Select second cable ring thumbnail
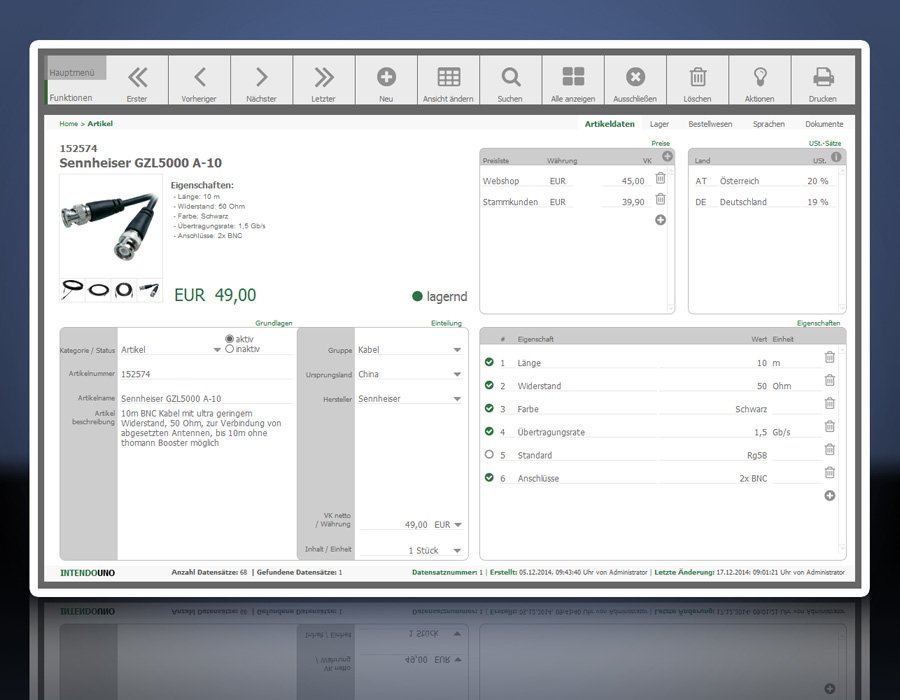Image resolution: width=900 pixels, height=700 pixels. 98,290
